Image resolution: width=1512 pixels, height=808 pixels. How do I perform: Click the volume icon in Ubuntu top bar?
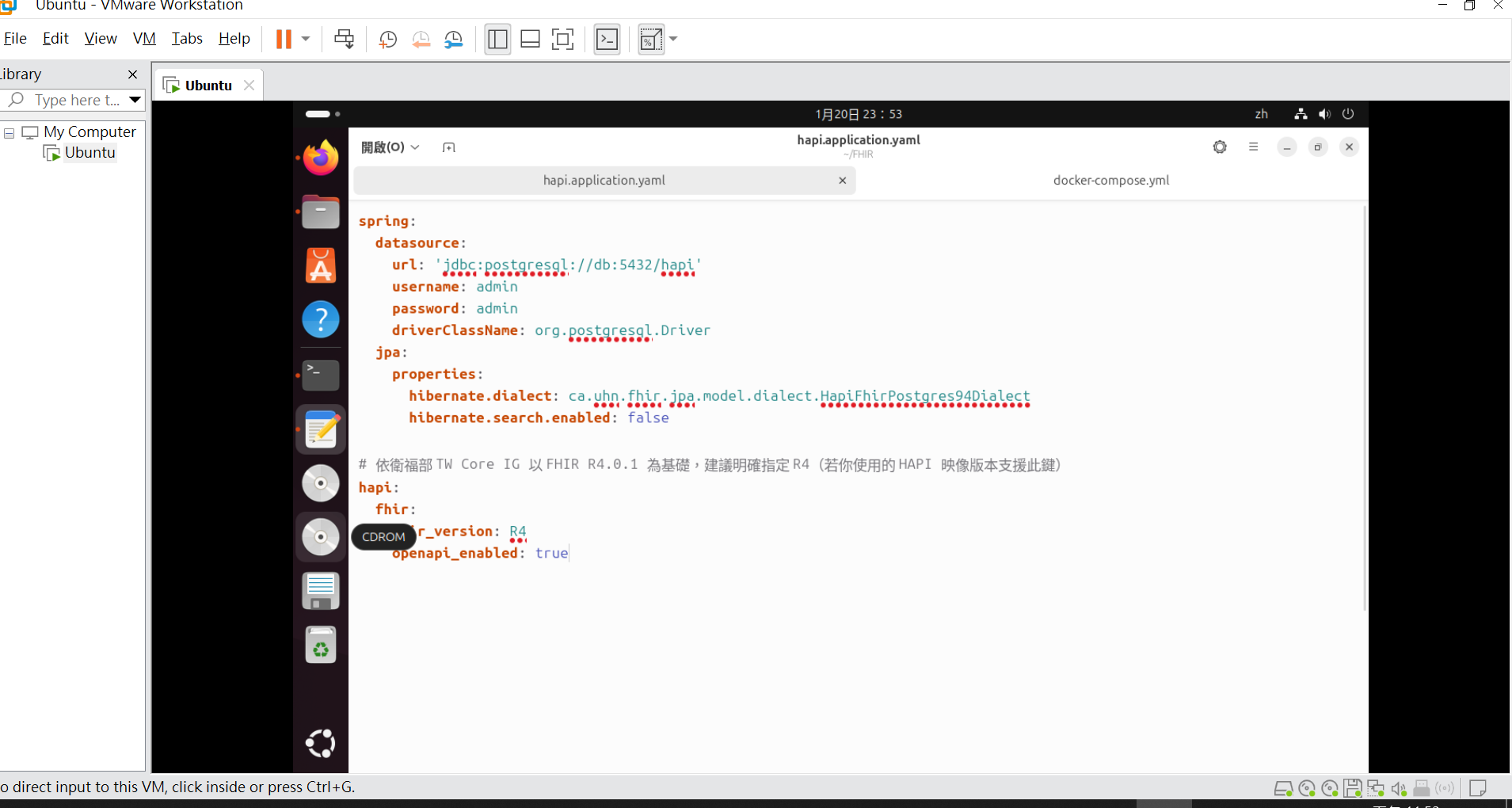(x=1323, y=114)
